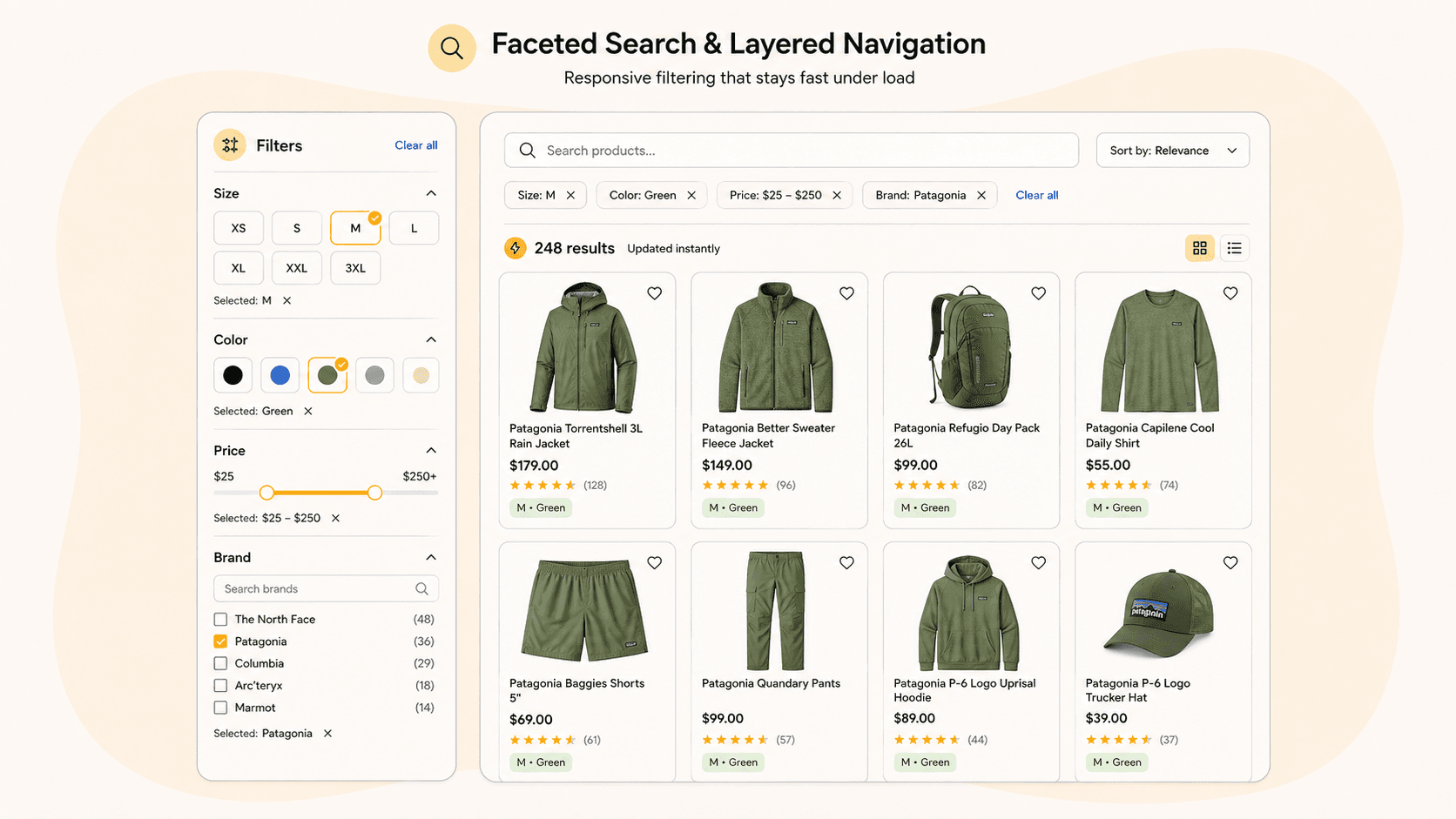The width and height of the screenshot is (1456, 819).
Task: Favorite the Refugio Day Pack heart icon
Action: point(1038,293)
